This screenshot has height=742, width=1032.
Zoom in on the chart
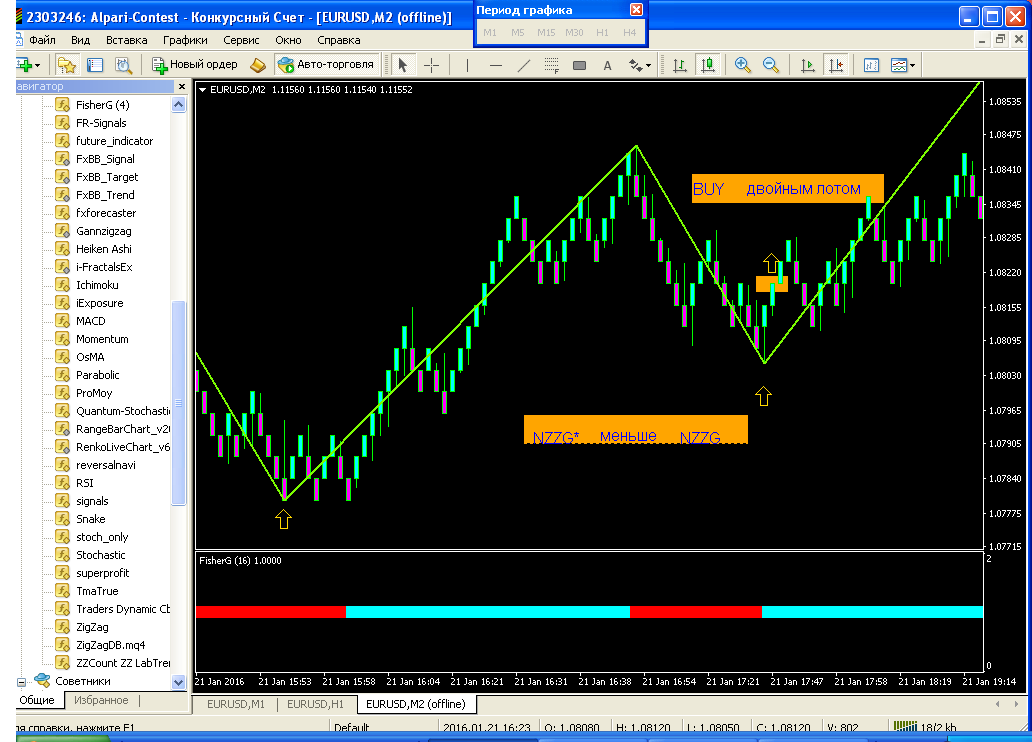742,65
